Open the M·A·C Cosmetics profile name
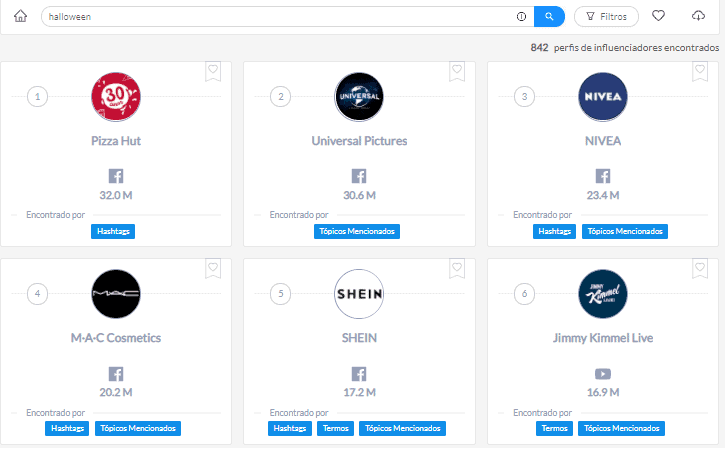 coord(116,338)
